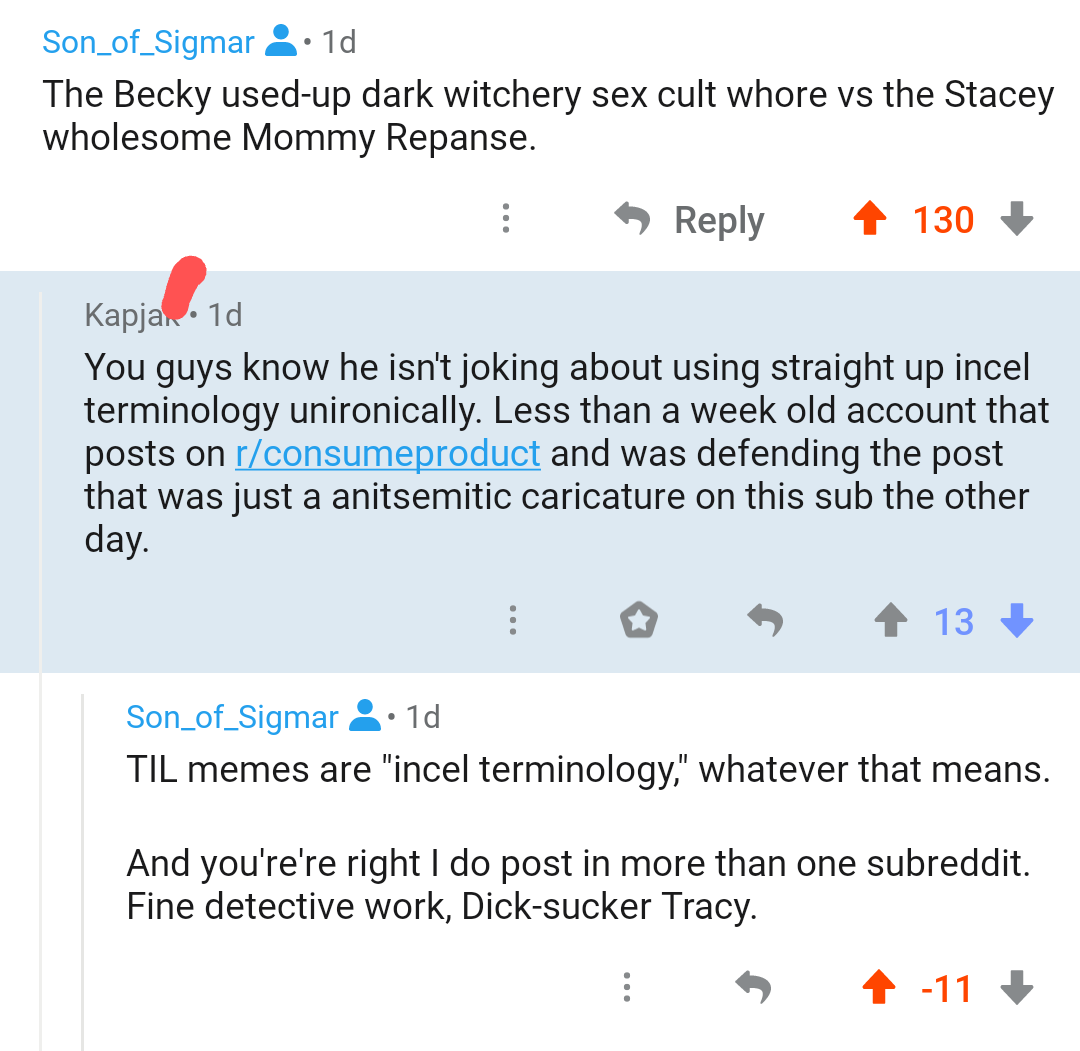This screenshot has width=1080, height=1051.
Task: Downvote the comment with 130 points
Action: click(1016, 219)
